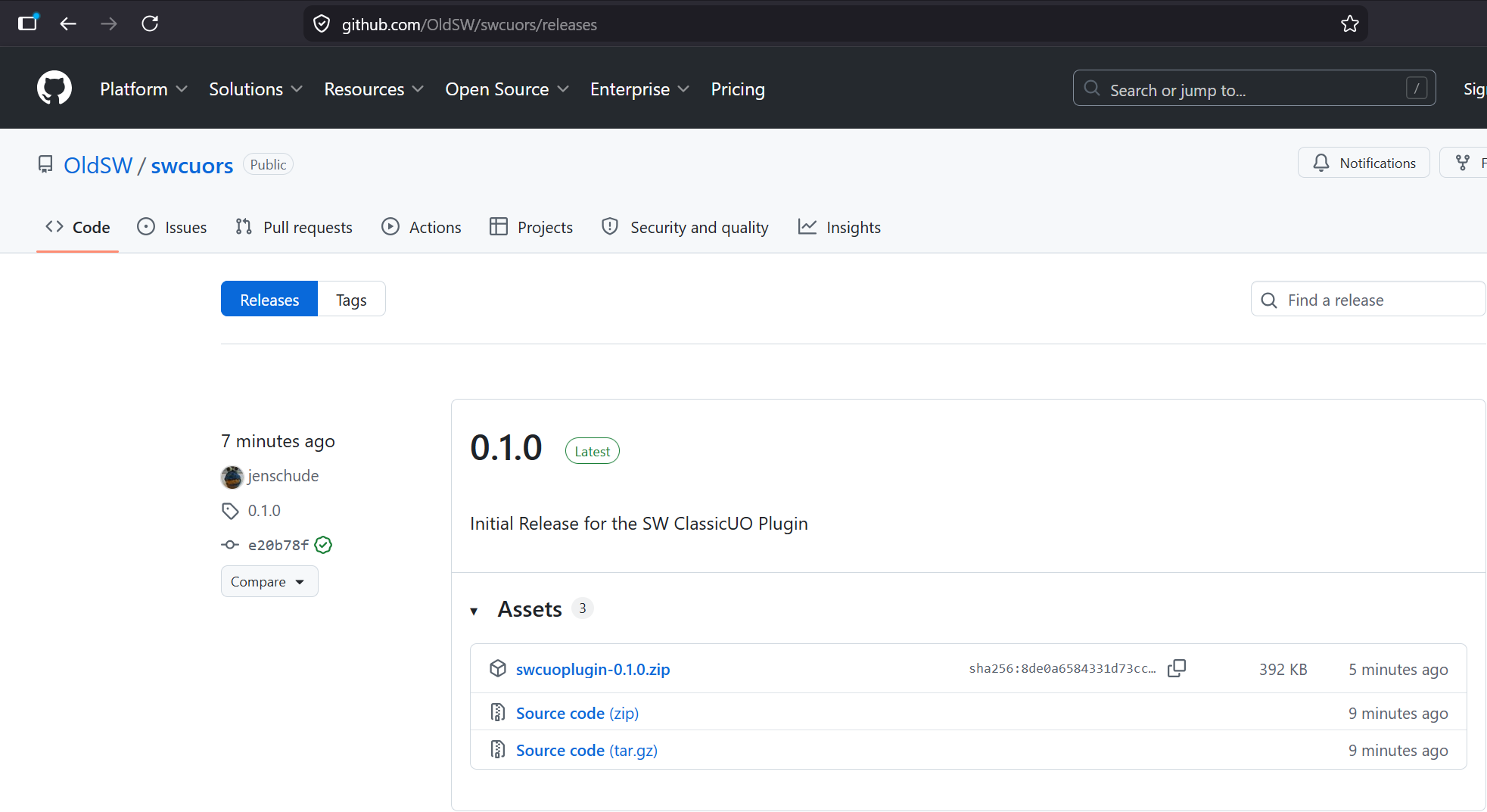Image resolution: width=1487 pixels, height=812 pixels.
Task: Open commit e20b78f
Action: click(x=278, y=545)
